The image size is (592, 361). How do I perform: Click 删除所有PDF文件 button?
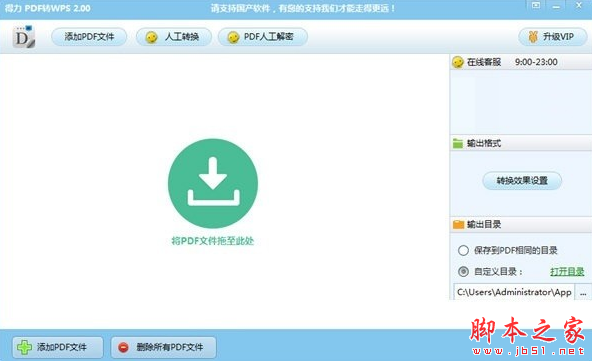[x=163, y=347]
